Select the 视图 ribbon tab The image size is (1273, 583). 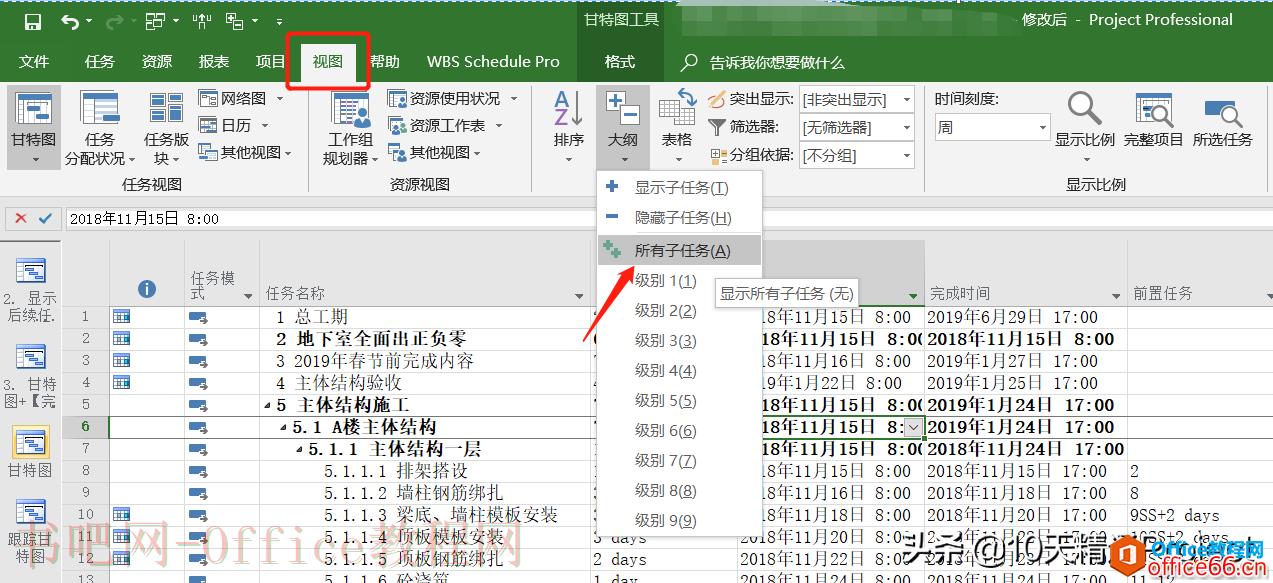[328, 62]
